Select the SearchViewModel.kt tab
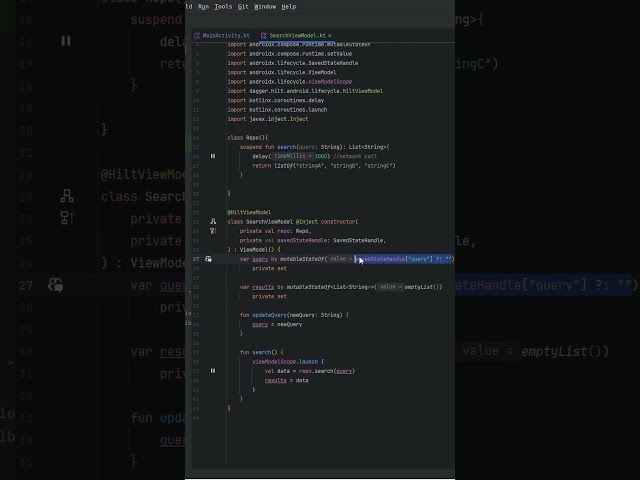 297,36
